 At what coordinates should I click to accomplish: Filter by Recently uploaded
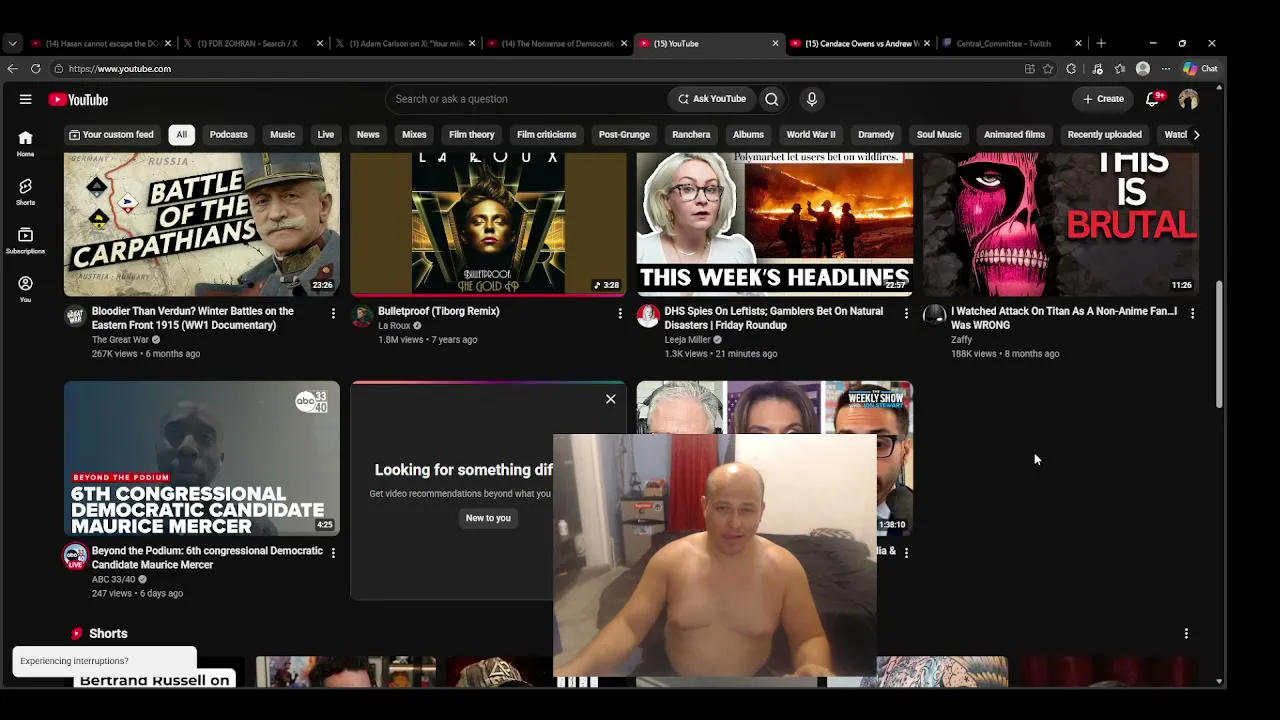1104,135
